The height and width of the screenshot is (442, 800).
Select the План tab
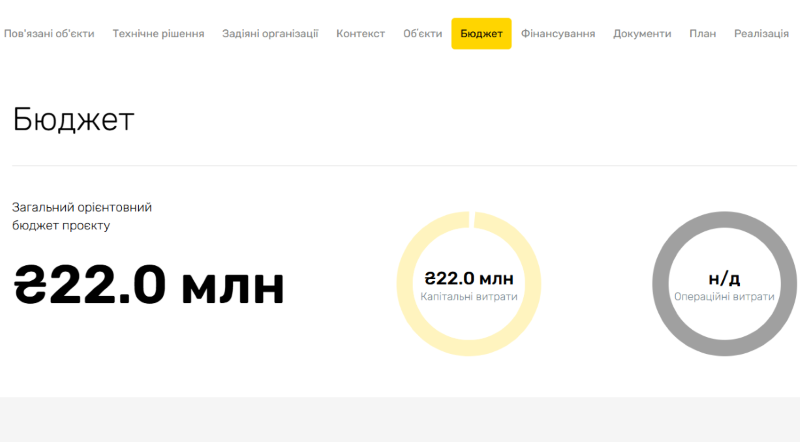pyautogui.click(x=703, y=34)
